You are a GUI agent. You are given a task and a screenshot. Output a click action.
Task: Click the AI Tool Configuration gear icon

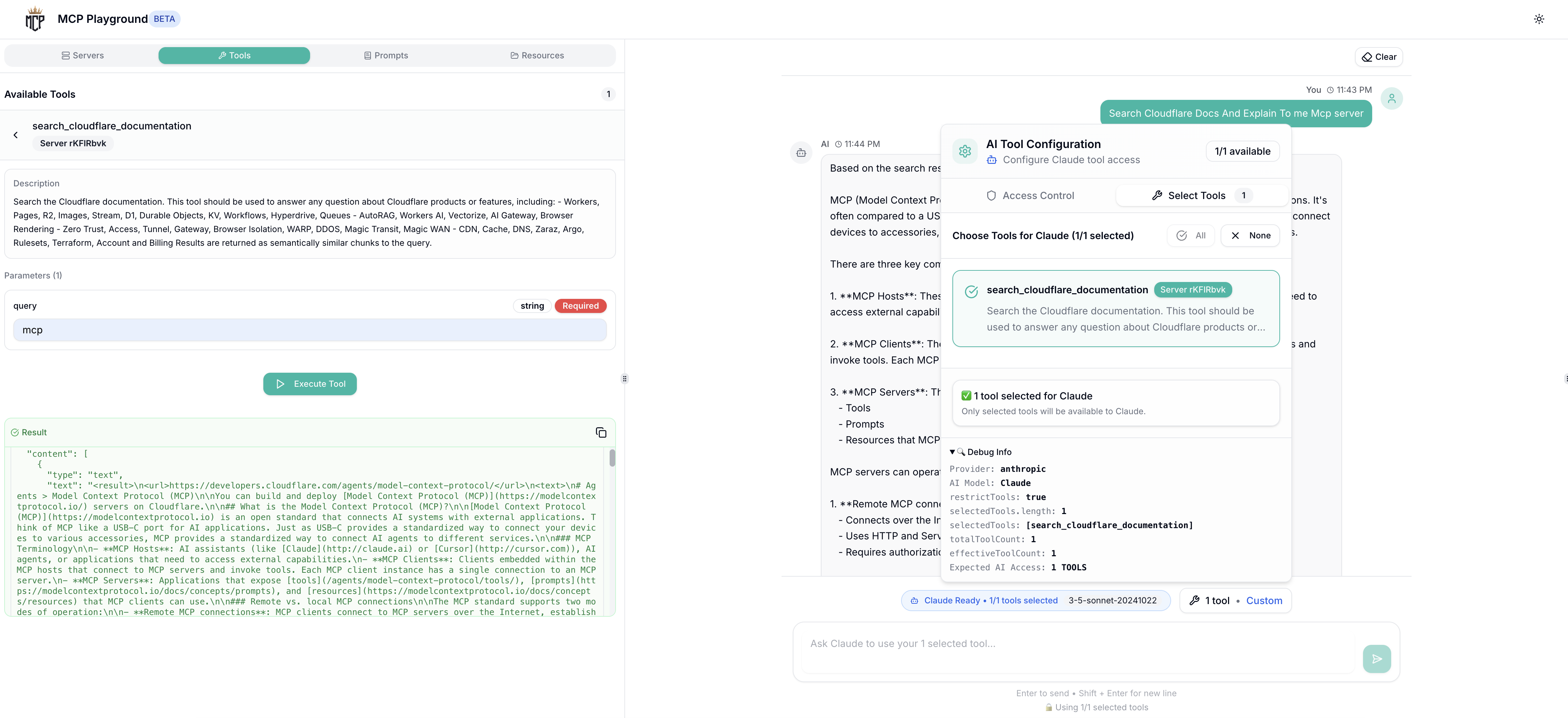tap(965, 151)
